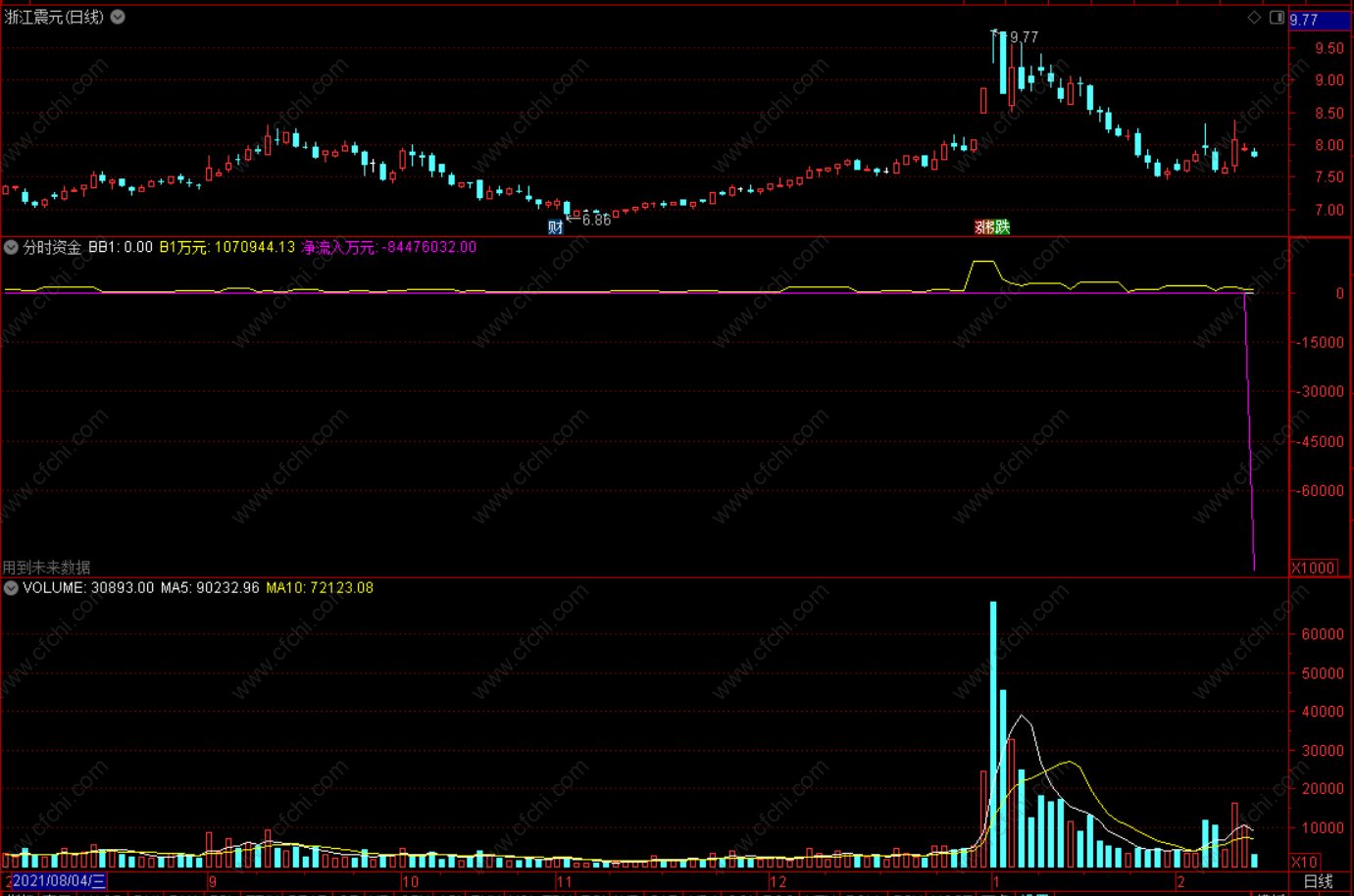
Task: Click the 用到未来数据 notice text
Action: 46,568
